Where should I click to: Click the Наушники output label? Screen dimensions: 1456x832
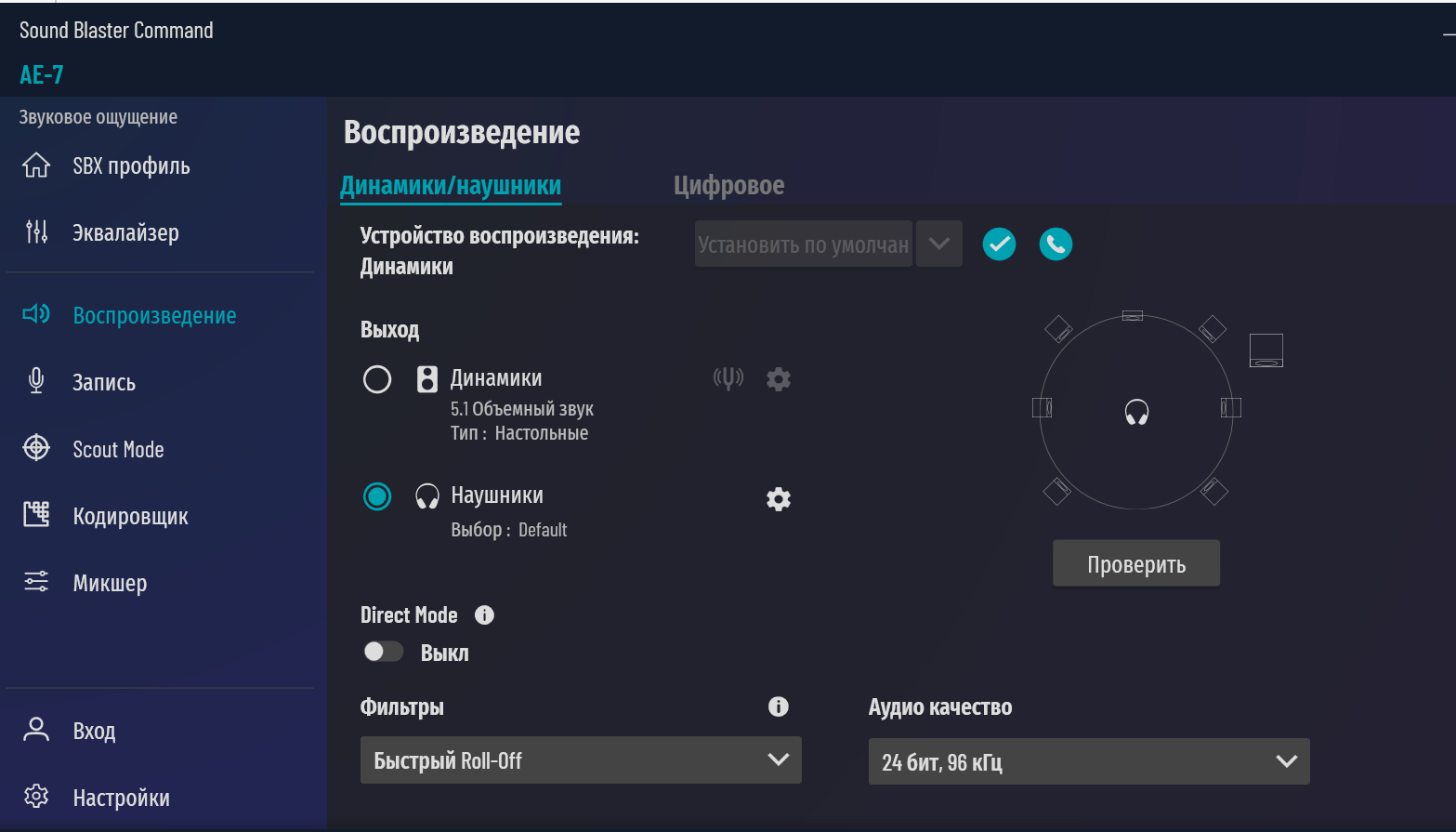click(x=497, y=495)
